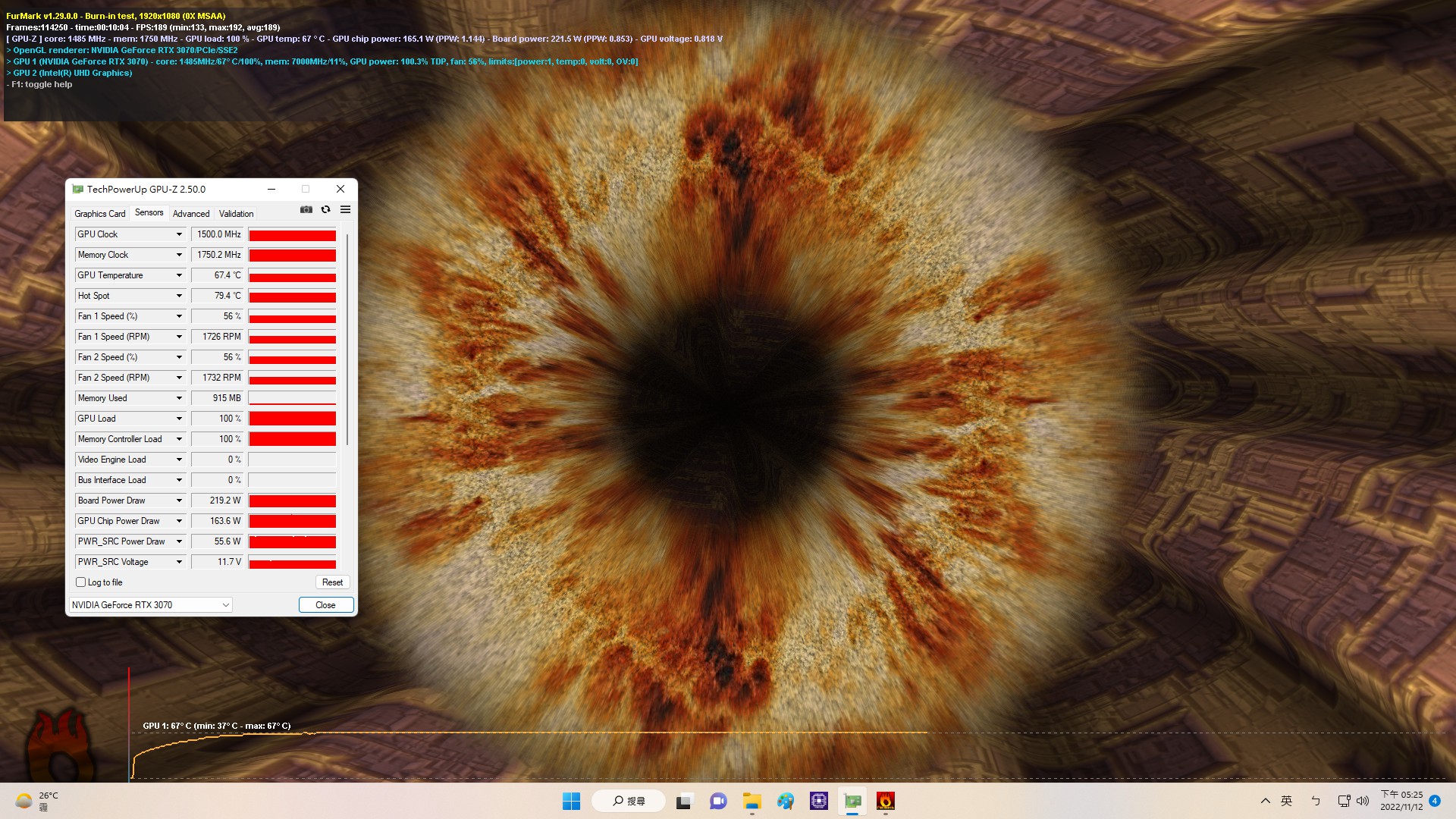Click the Close button in GPU-Z

(x=325, y=605)
